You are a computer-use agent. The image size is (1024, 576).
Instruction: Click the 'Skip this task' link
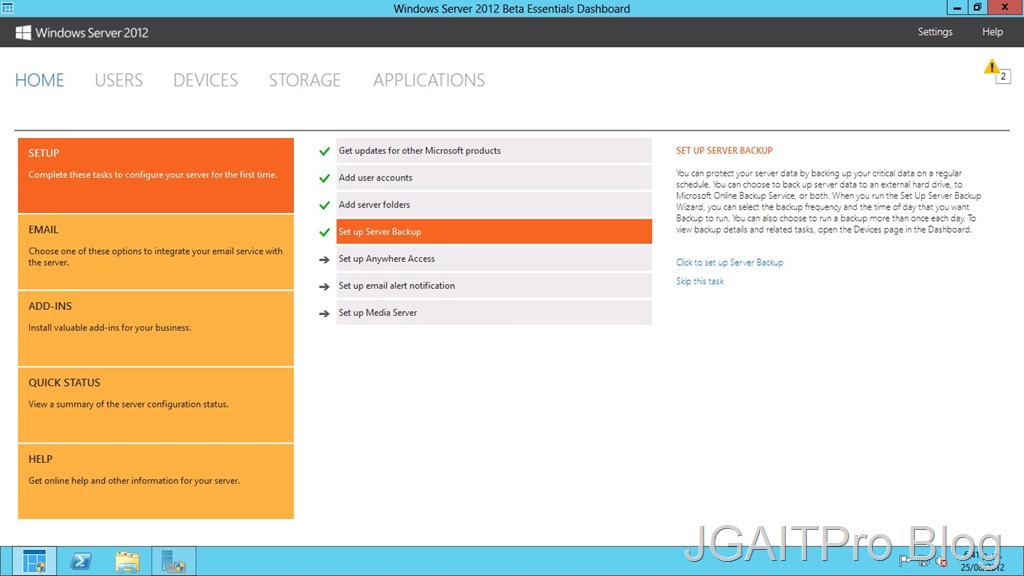[699, 281]
